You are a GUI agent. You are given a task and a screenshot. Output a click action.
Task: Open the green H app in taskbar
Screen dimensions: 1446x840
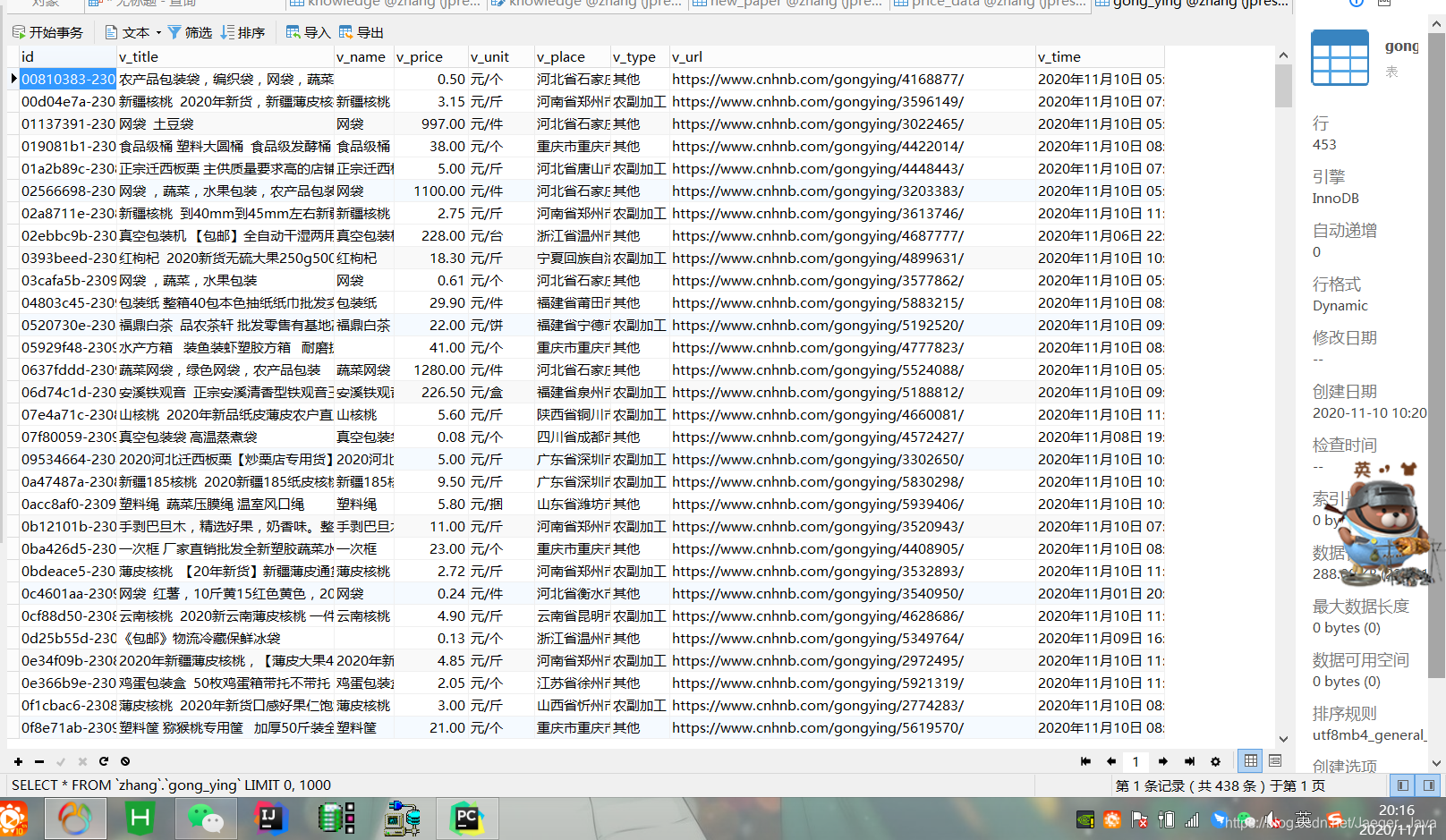tap(140, 818)
